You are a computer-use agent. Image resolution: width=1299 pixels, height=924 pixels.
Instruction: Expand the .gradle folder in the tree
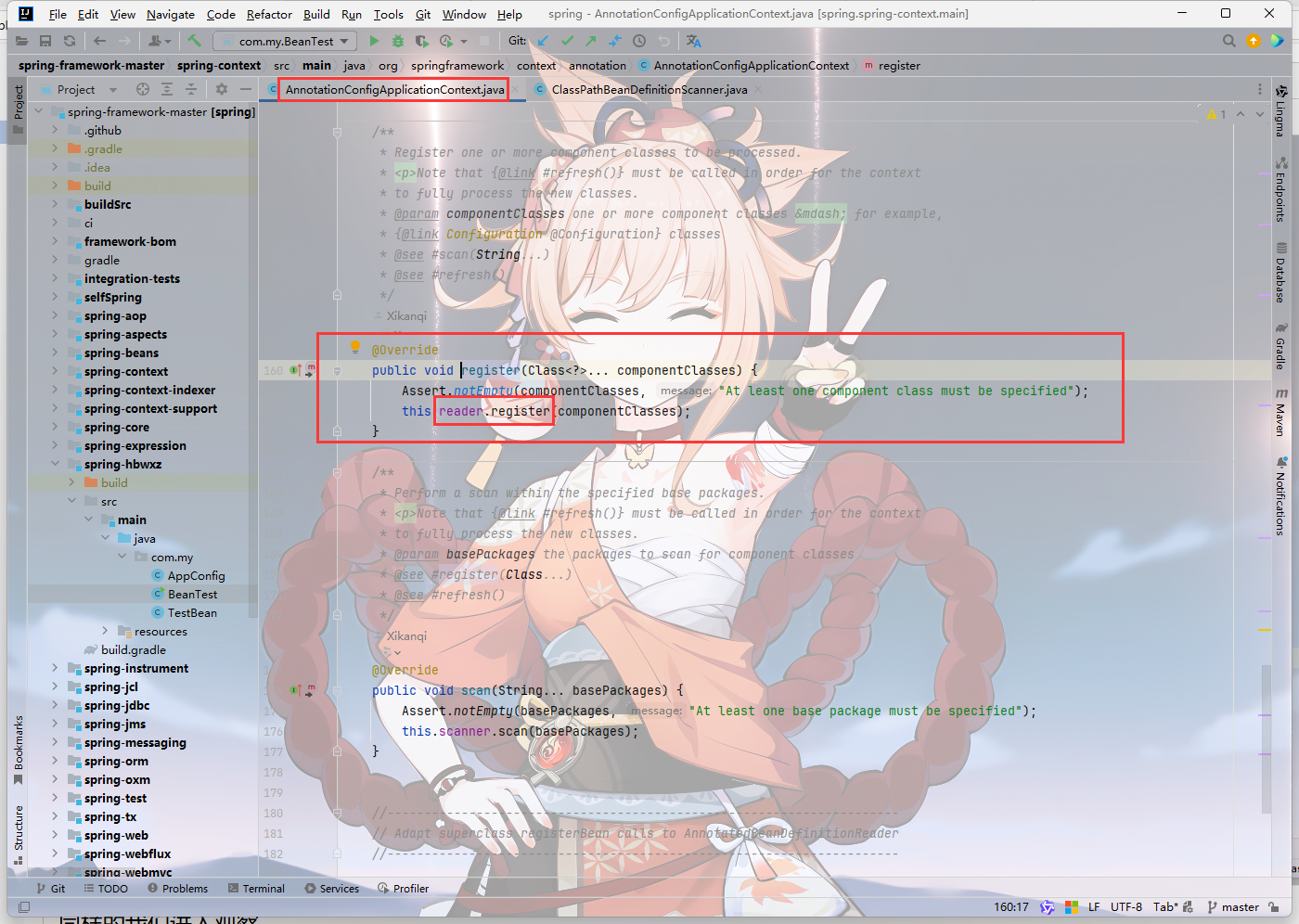(55, 148)
